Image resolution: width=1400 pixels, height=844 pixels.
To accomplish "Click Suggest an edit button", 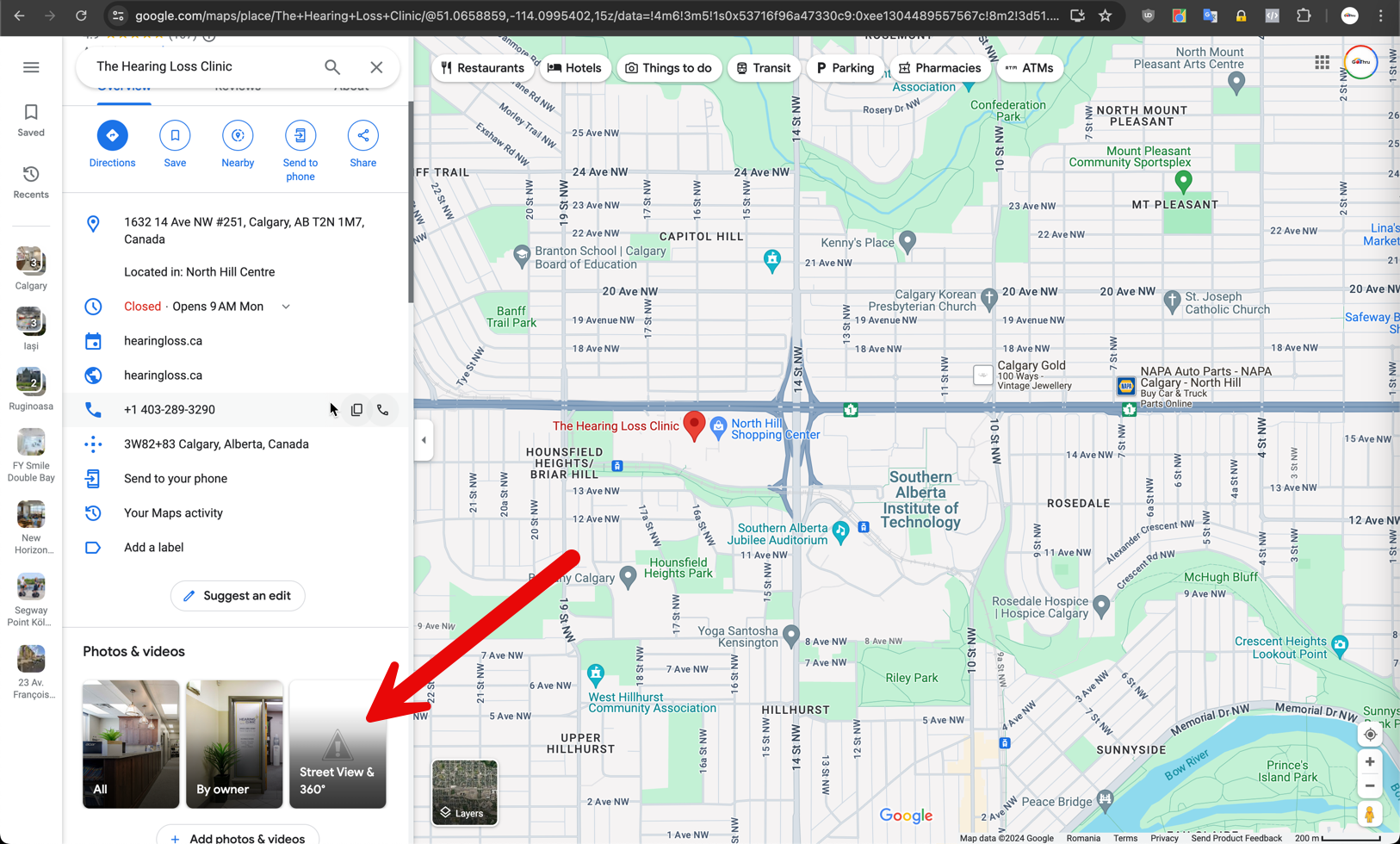I will pyautogui.click(x=238, y=596).
